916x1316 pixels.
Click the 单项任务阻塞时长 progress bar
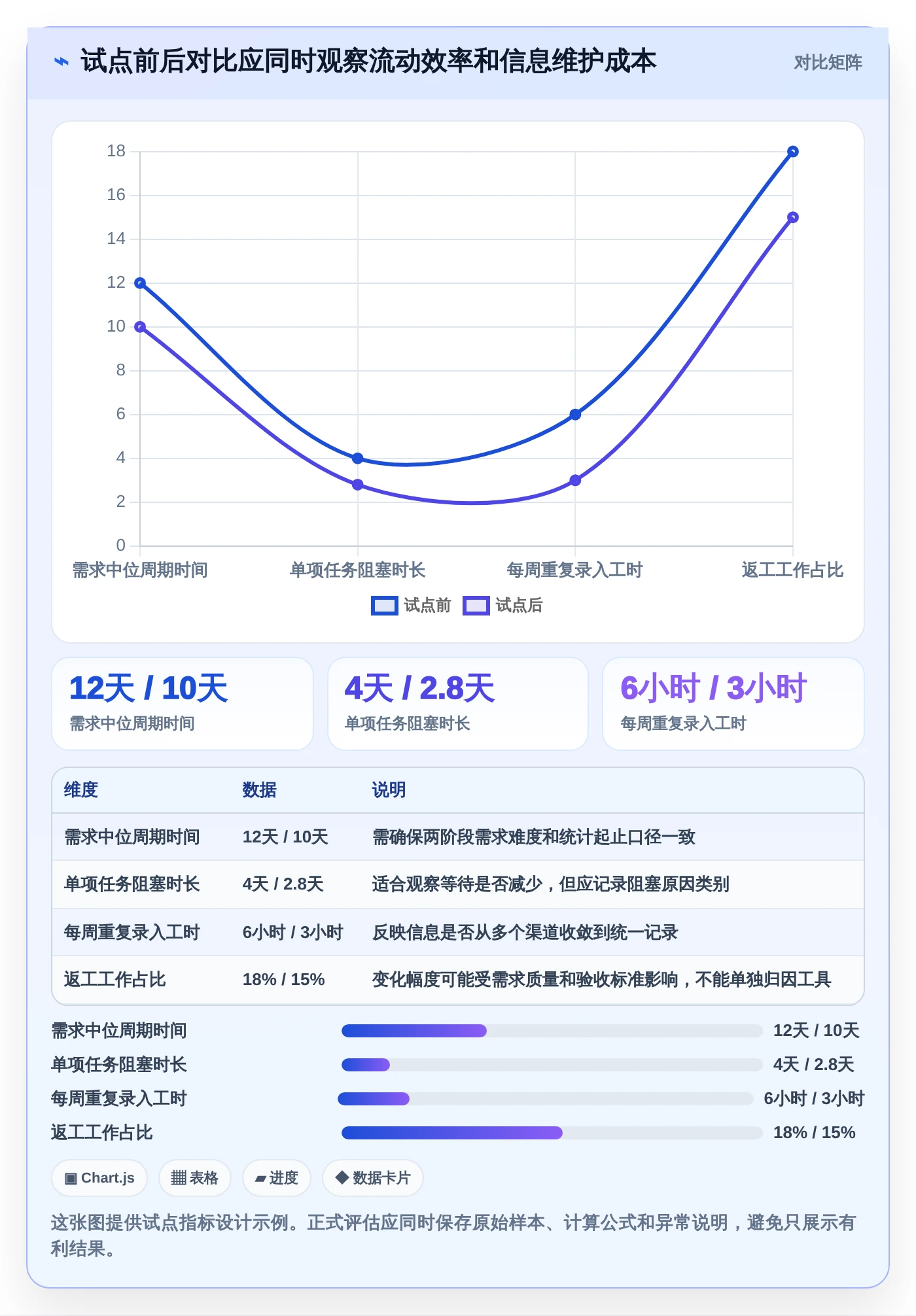pyautogui.click(x=552, y=1065)
